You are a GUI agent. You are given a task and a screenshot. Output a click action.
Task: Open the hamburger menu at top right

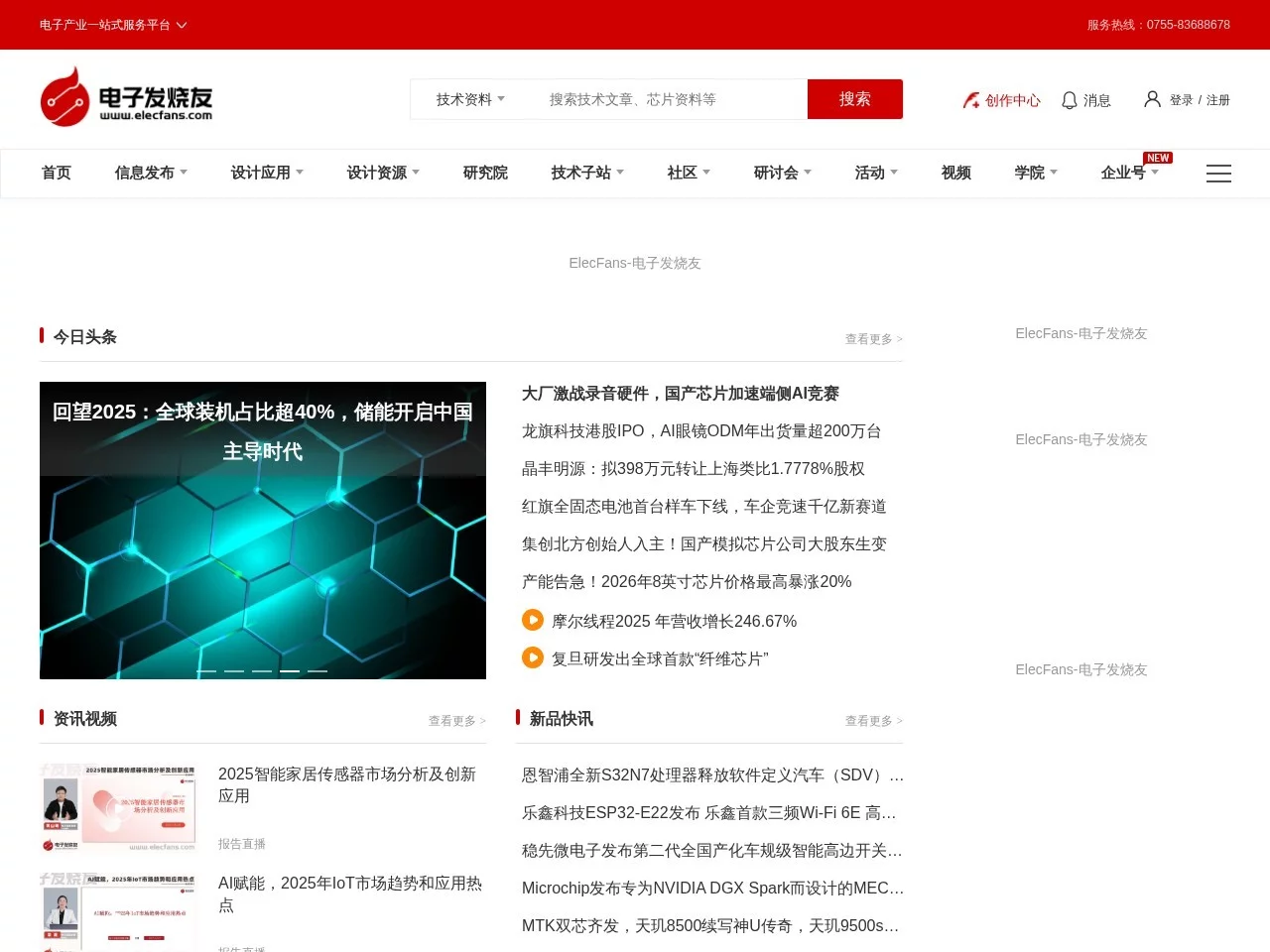1218,174
